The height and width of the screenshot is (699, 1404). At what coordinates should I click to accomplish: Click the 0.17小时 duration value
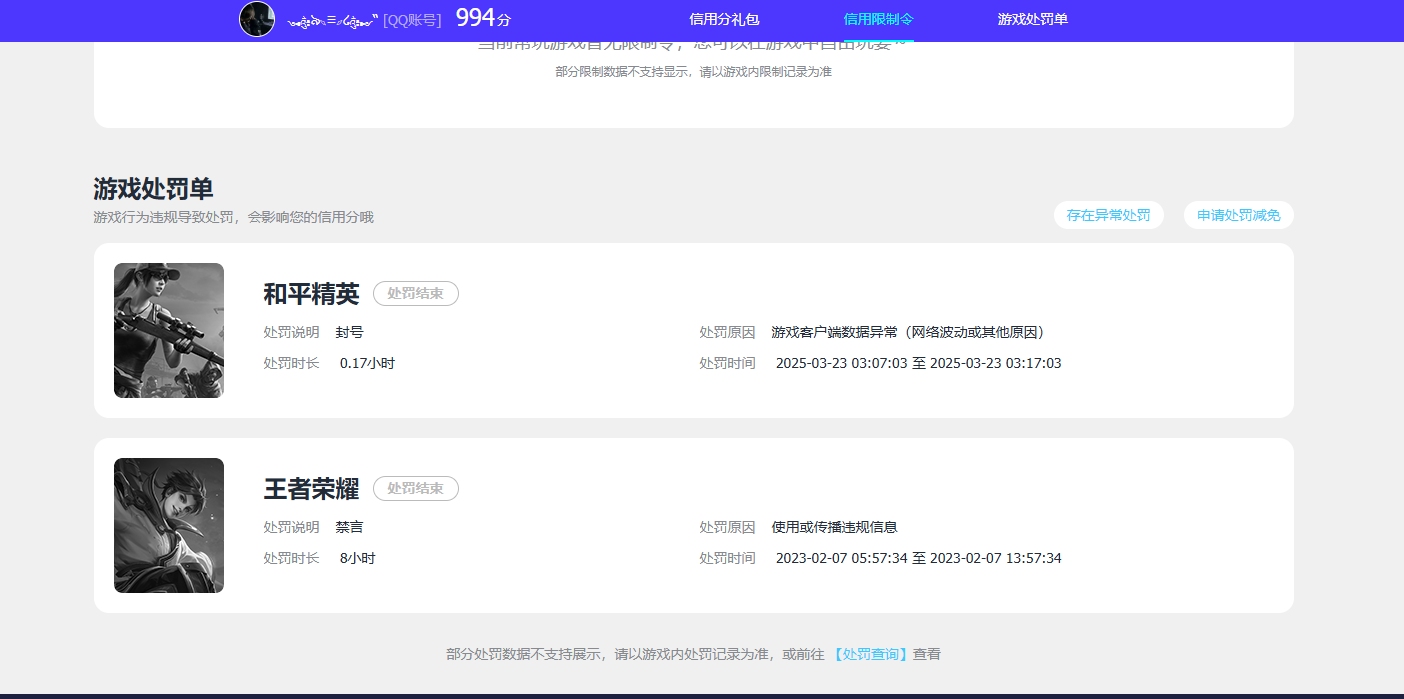[367, 363]
